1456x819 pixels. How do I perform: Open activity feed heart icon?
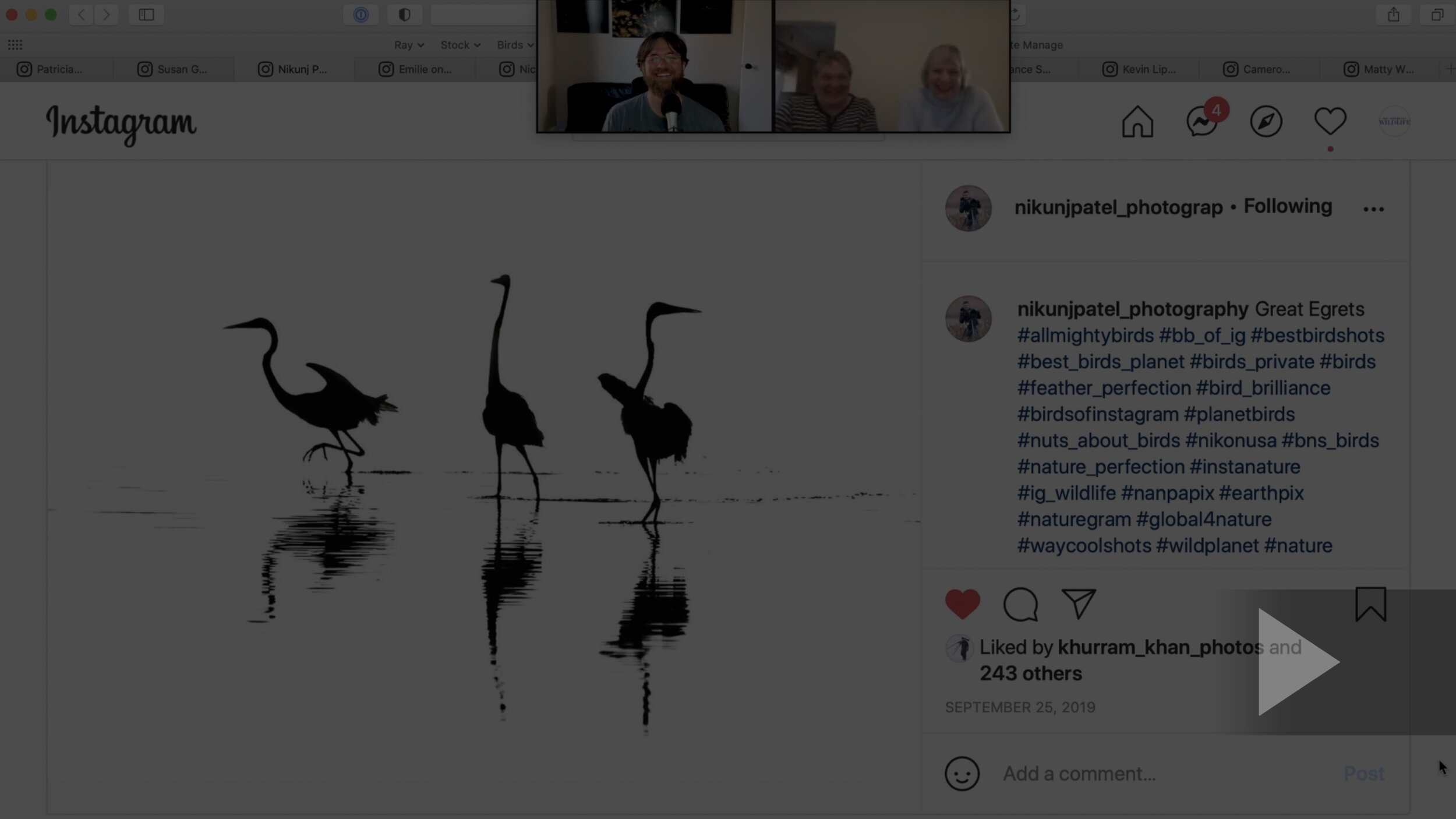tap(1330, 121)
